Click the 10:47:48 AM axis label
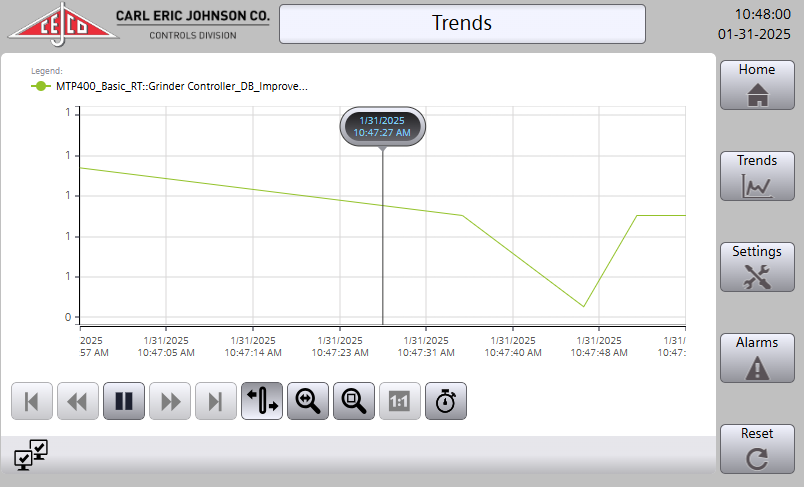Viewport: 804px width, 487px height. (x=599, y=347)
